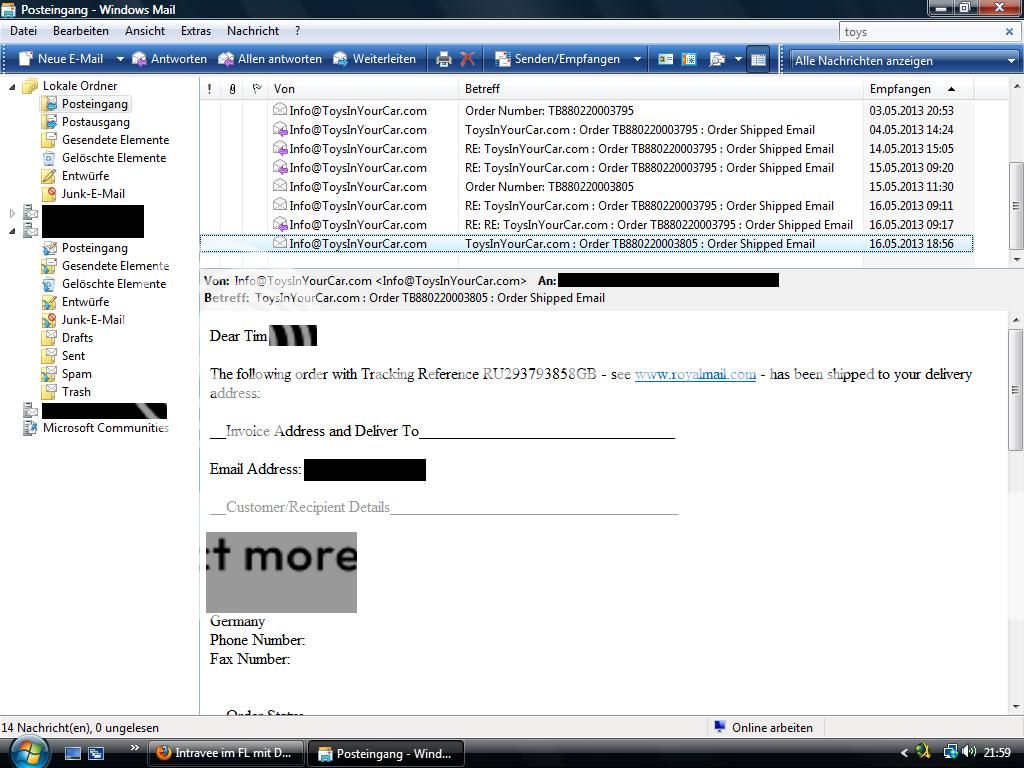1024x768 pixels.
Task: Open the Neue E-Mail dropdown arrow
Action: tap(120, 60)
